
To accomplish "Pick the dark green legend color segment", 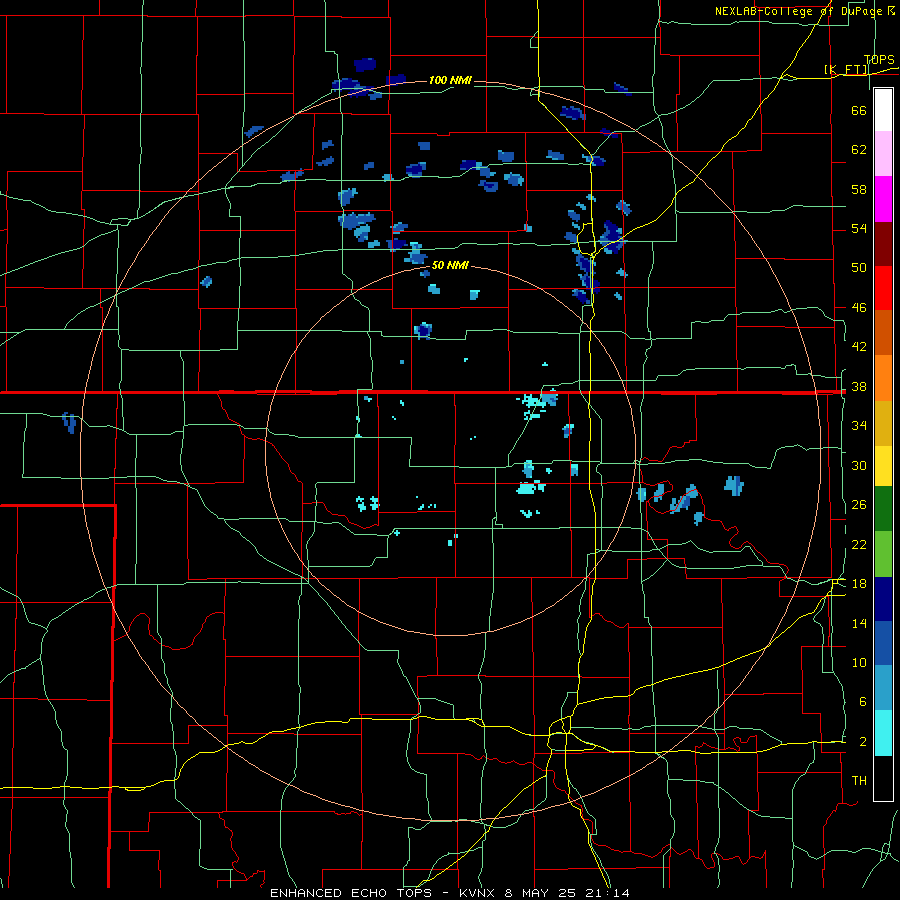I will (x=883, y=509).
